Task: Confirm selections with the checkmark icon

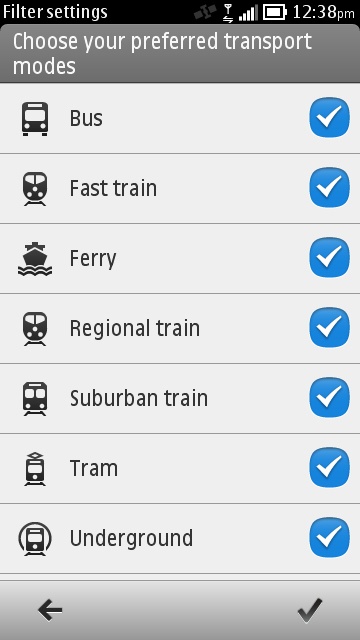Action: coord(310,610)
